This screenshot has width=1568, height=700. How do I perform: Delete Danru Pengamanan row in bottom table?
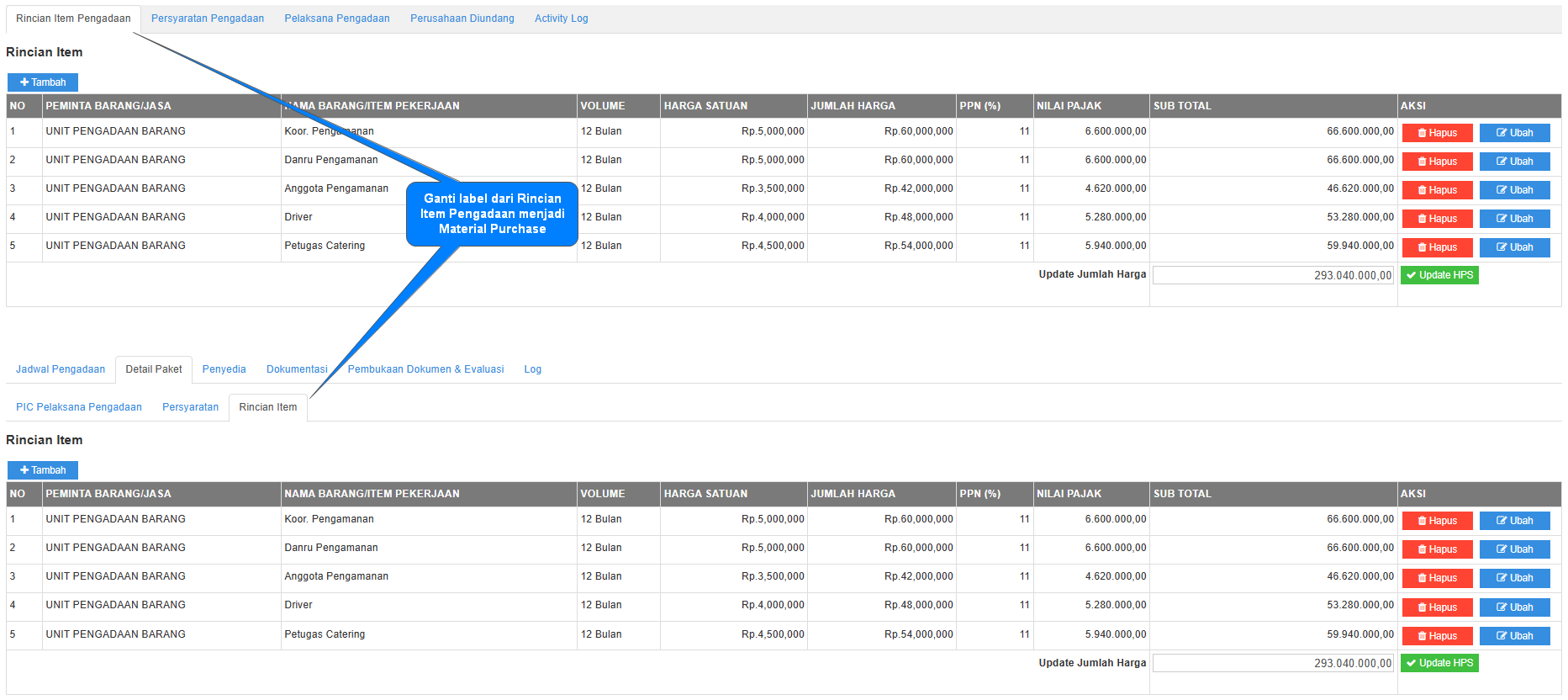pyautogui.click(x=1437, y=549)
